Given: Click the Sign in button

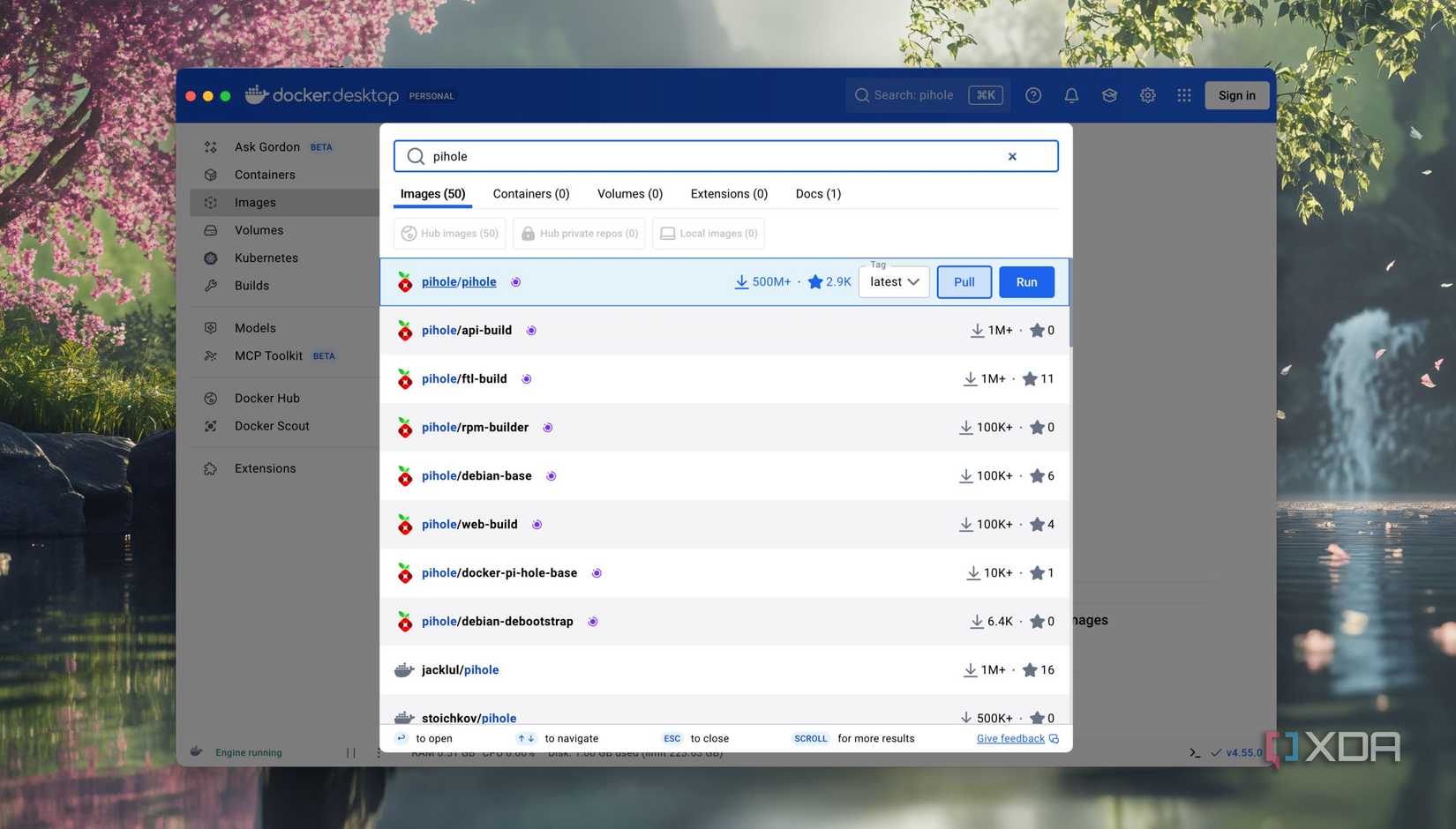Looking at the screenshot, I should point(1237,95).
